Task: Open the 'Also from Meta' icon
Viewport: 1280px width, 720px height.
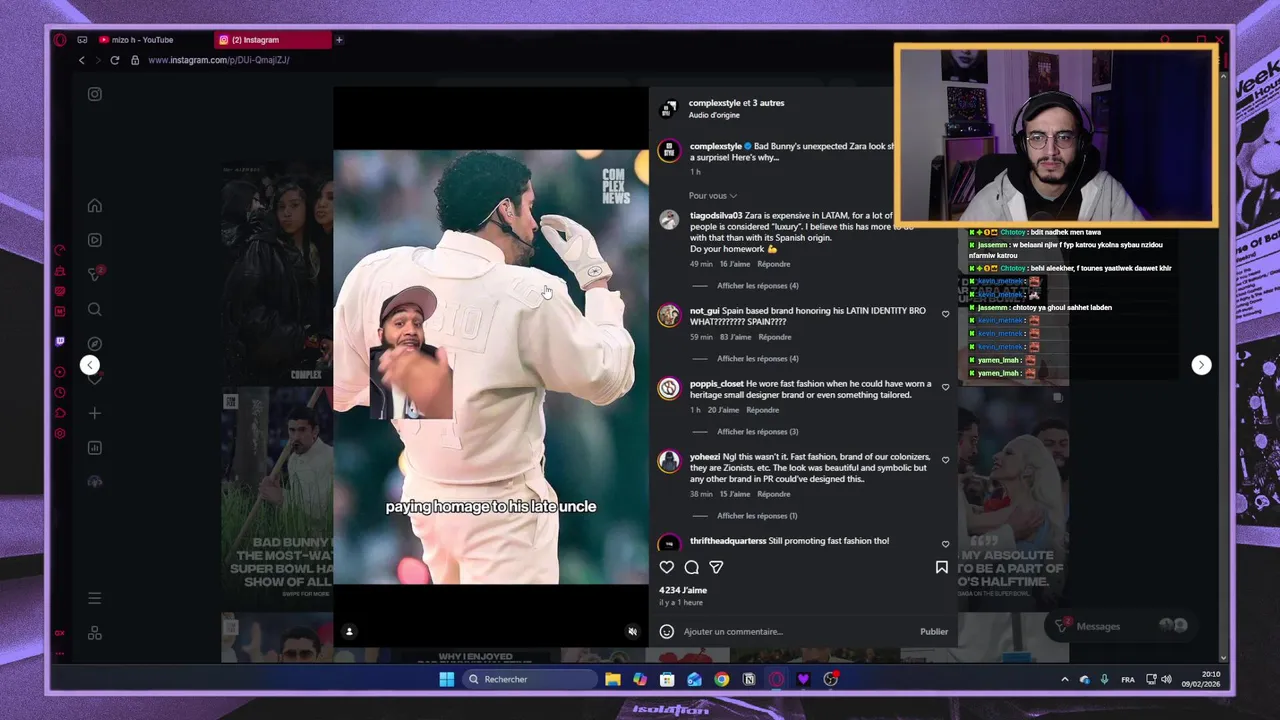Action: 95,633
